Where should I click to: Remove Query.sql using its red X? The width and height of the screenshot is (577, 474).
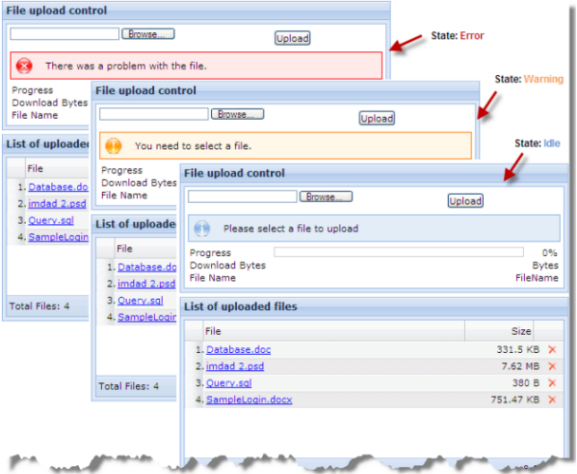(552, 383)
